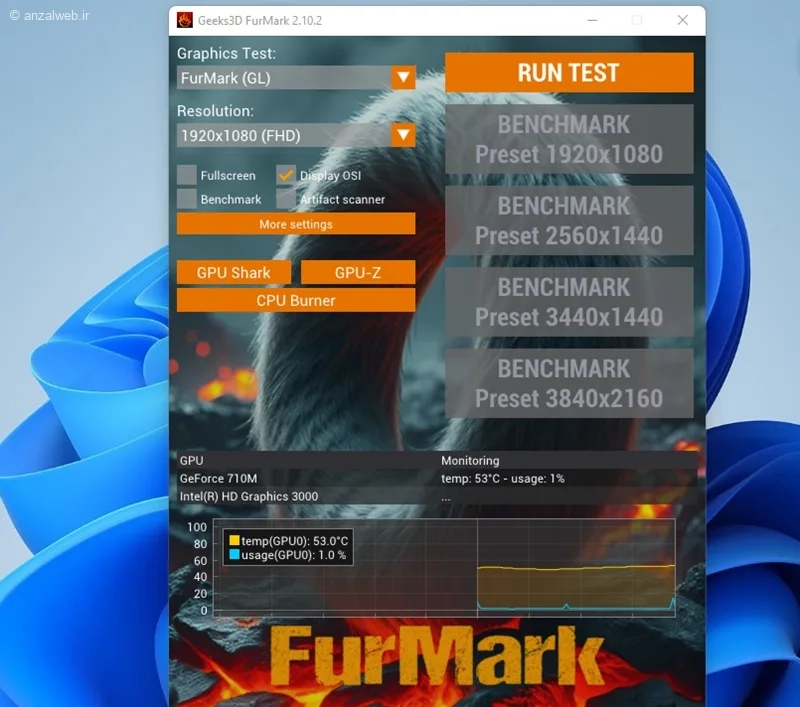Click the Geeks3D FurMark 2.10.2 title text
This screenshot has height=707, width=800.
260,20
